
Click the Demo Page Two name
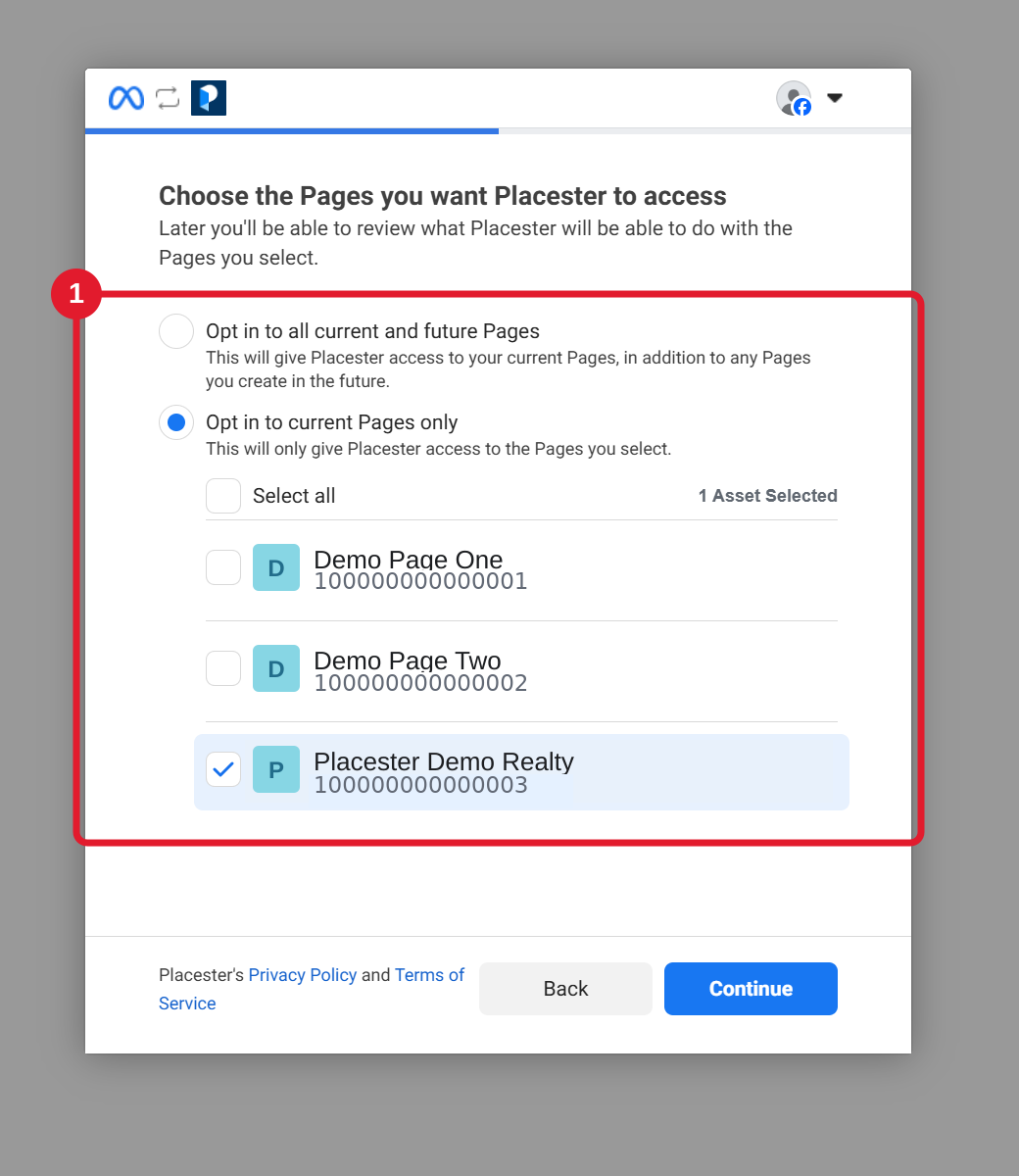tap(407, 661)
